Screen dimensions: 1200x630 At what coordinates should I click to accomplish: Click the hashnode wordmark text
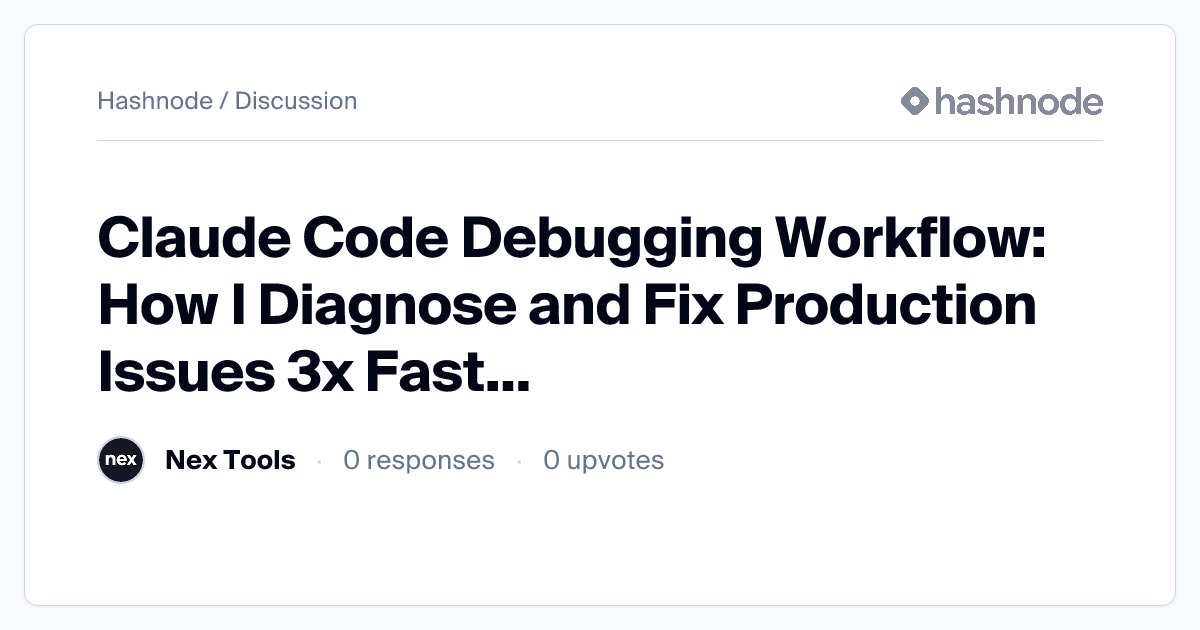click(1018, 101)
